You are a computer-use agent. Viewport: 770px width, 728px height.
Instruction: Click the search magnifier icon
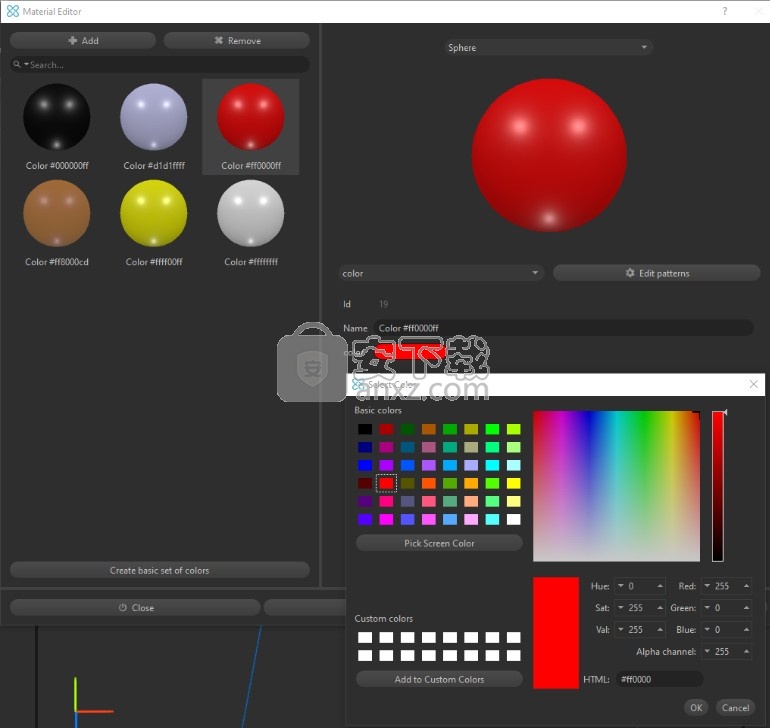click(x=17, y=64)
